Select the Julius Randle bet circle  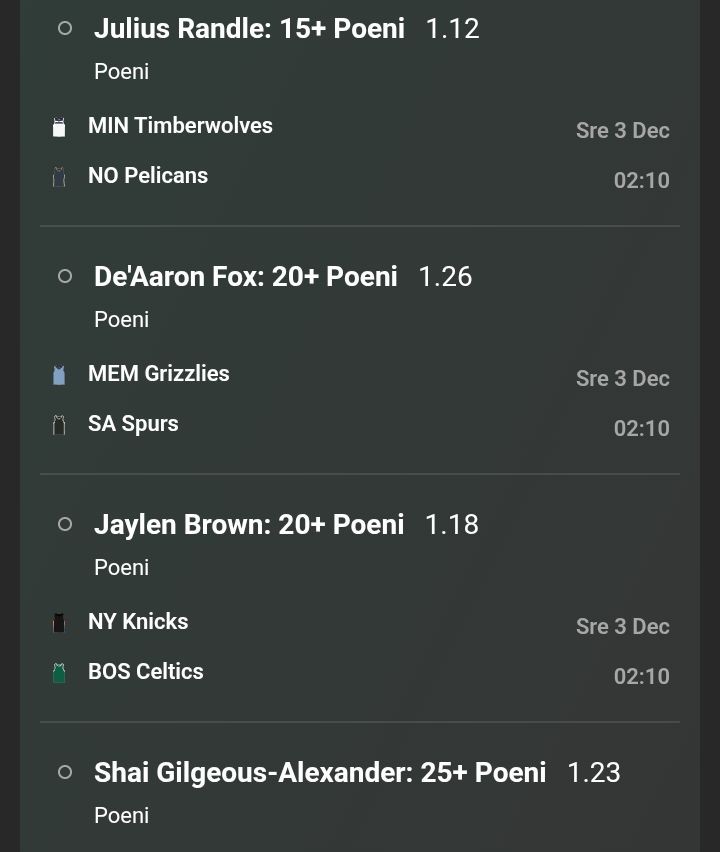pyautogui.click(x=65, y=29)
